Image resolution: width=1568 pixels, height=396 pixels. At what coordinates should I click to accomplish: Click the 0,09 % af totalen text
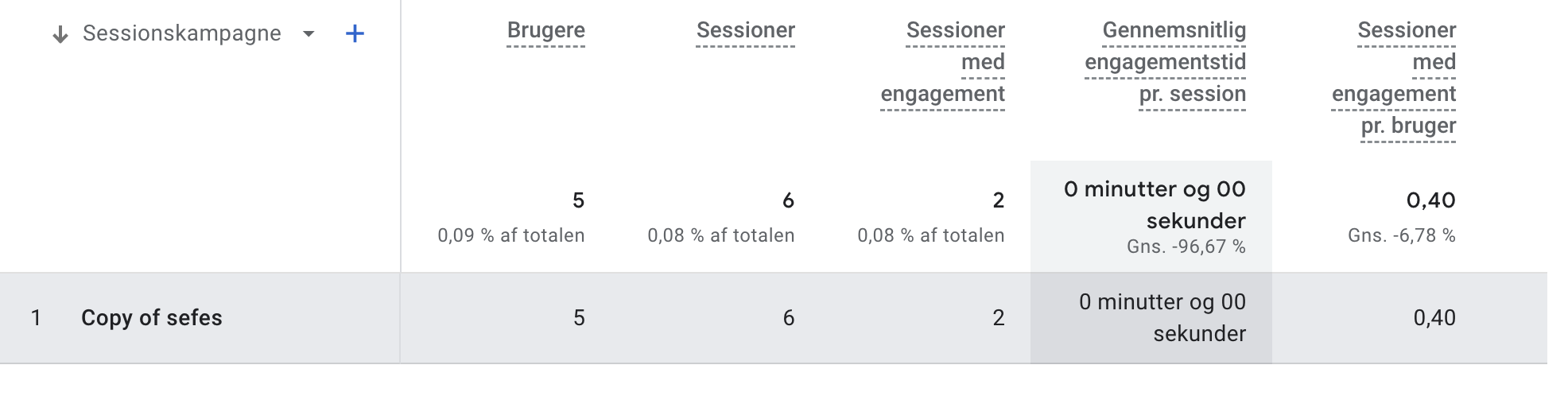(511, 235)
